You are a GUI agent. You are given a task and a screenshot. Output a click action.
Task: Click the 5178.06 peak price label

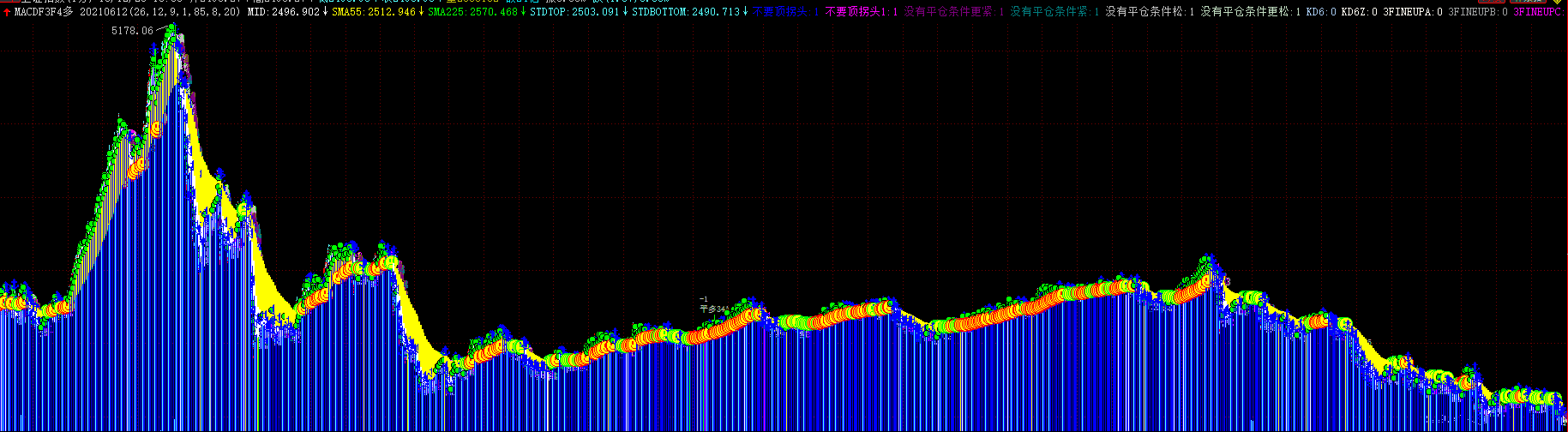click(132, 31)
